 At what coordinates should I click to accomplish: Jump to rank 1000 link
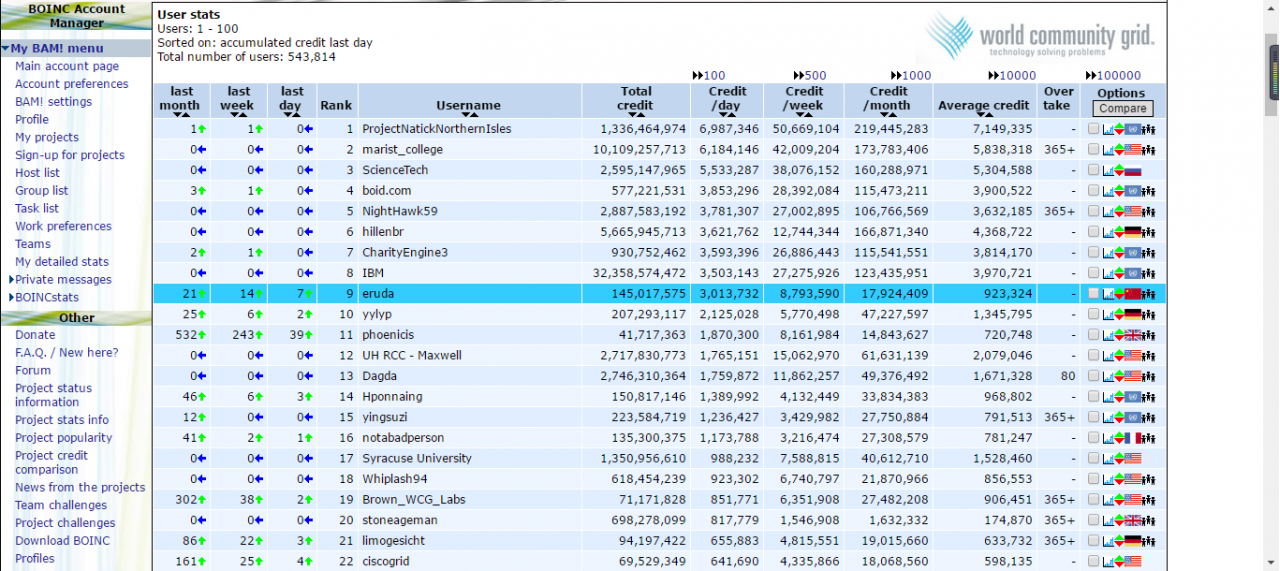point(910,75)
